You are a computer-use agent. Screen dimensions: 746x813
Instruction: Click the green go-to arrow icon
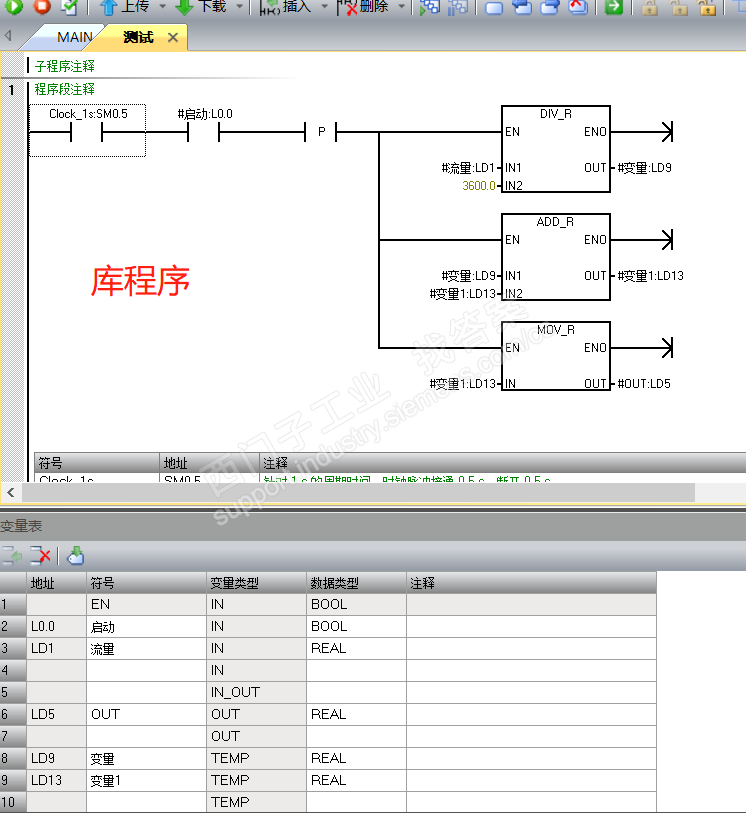[614, 6]
